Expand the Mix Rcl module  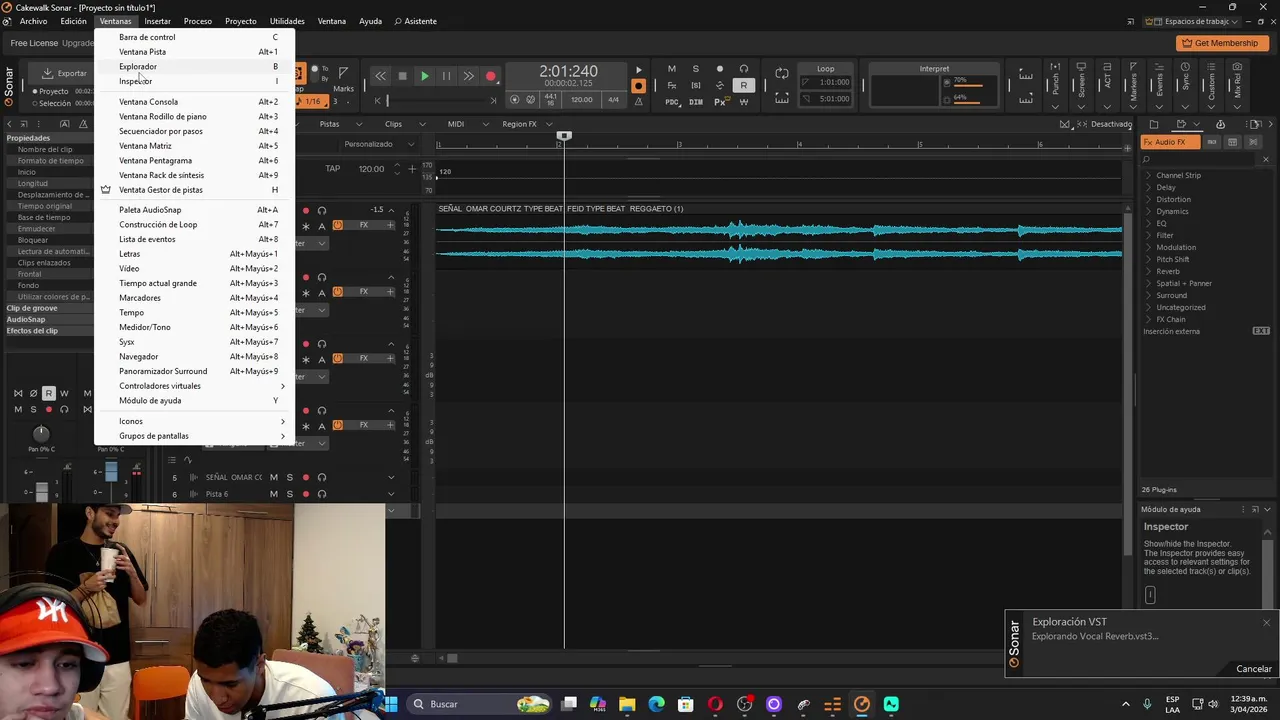(x=1237, y=107)
